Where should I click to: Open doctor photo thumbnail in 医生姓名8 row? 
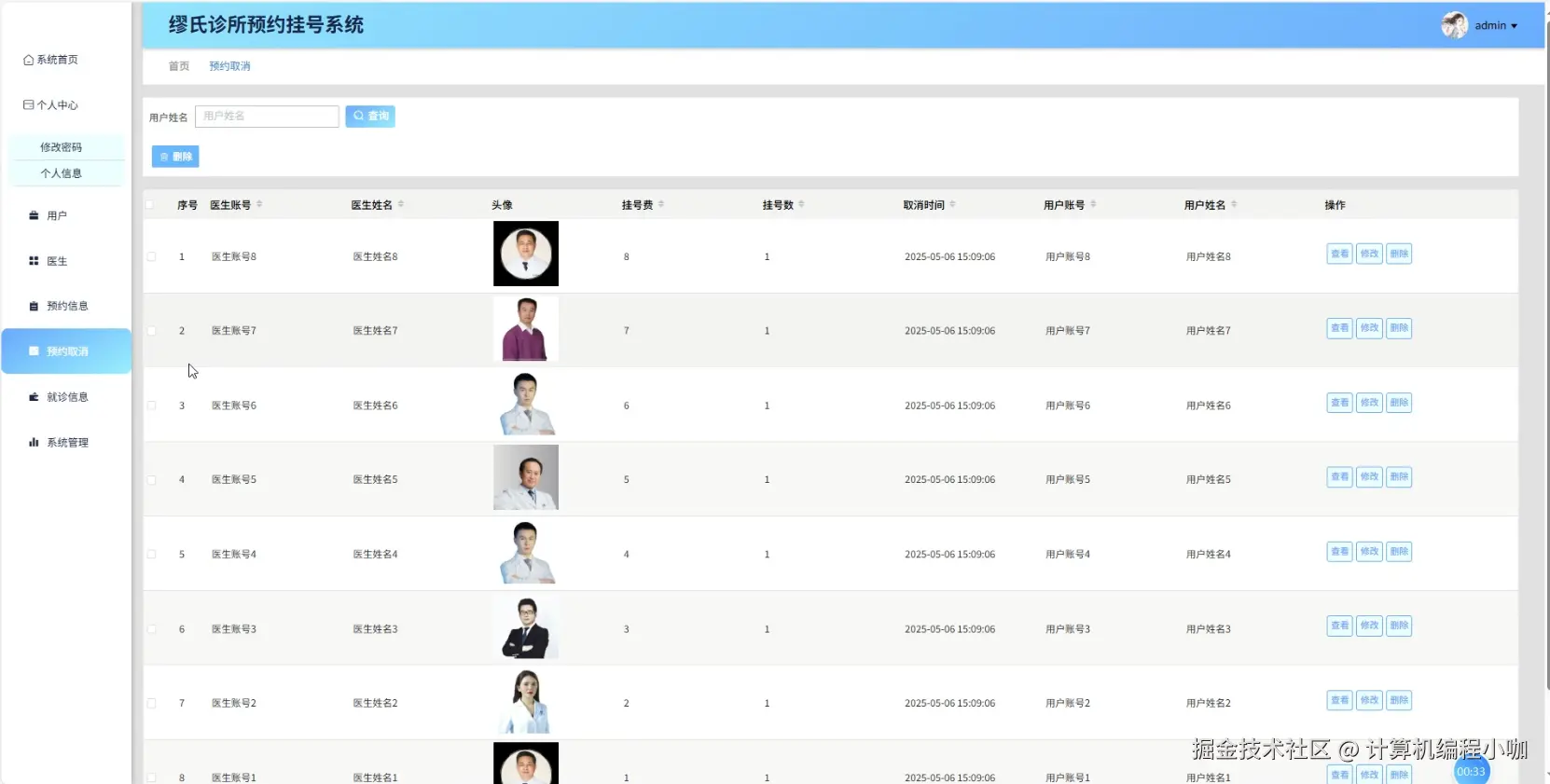coord(526,254)
